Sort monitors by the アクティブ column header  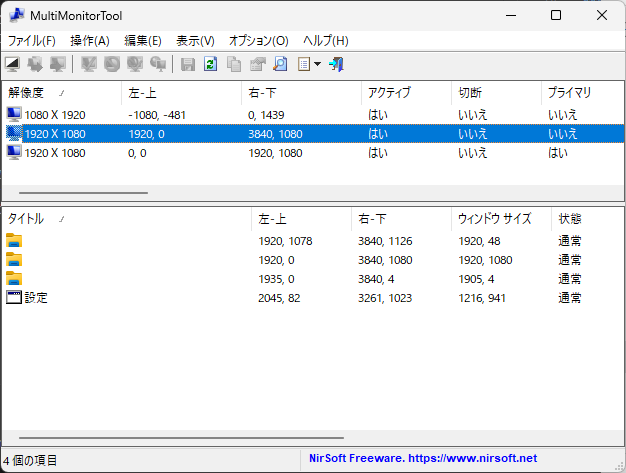406,93
